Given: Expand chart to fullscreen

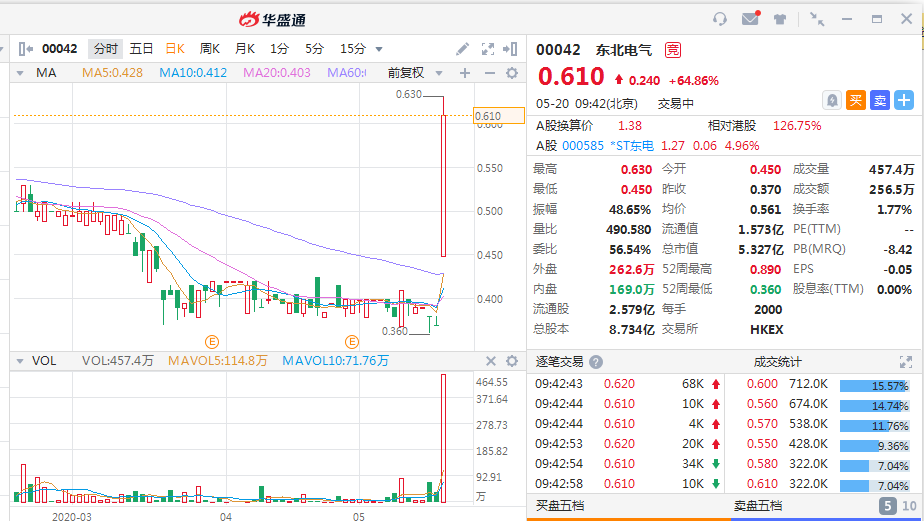Looking at the screenshot, I should click(488, 49).
